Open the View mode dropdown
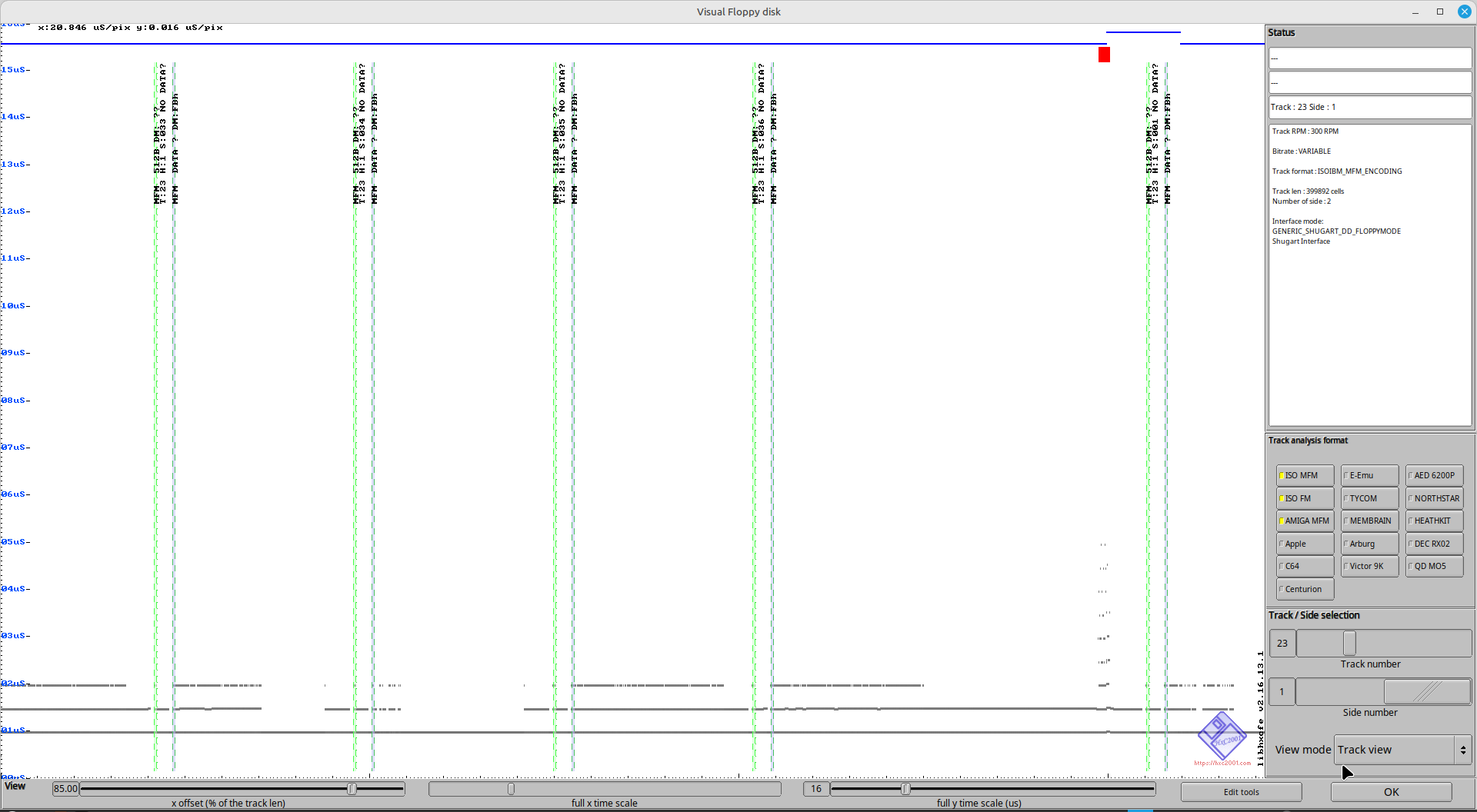The width and height of the screenshot is (1477, 812). [1403, 750]
